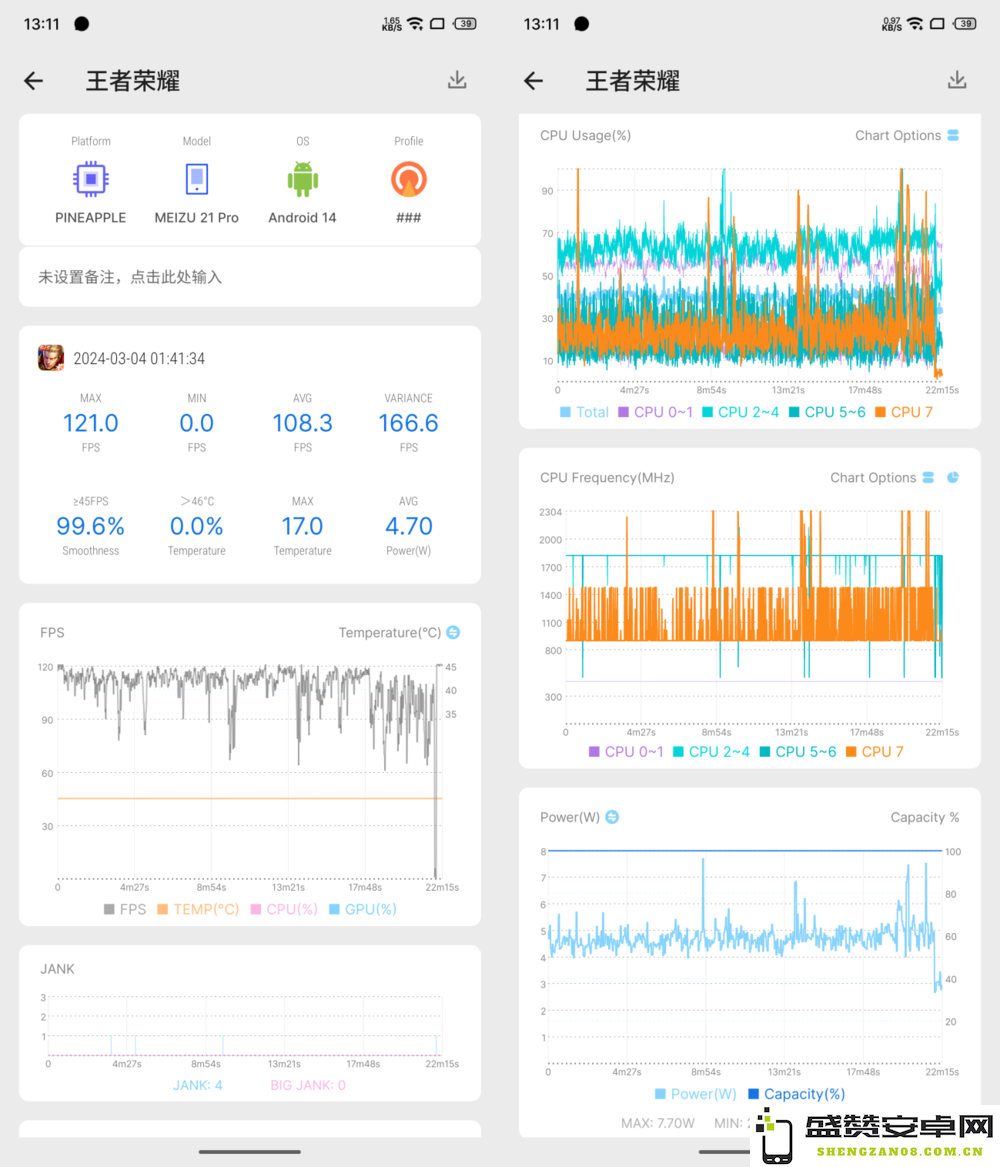Screen dimensions: 1000x1167
Task: Tap download icon on right screen header
Action: [x=957, y=80]
